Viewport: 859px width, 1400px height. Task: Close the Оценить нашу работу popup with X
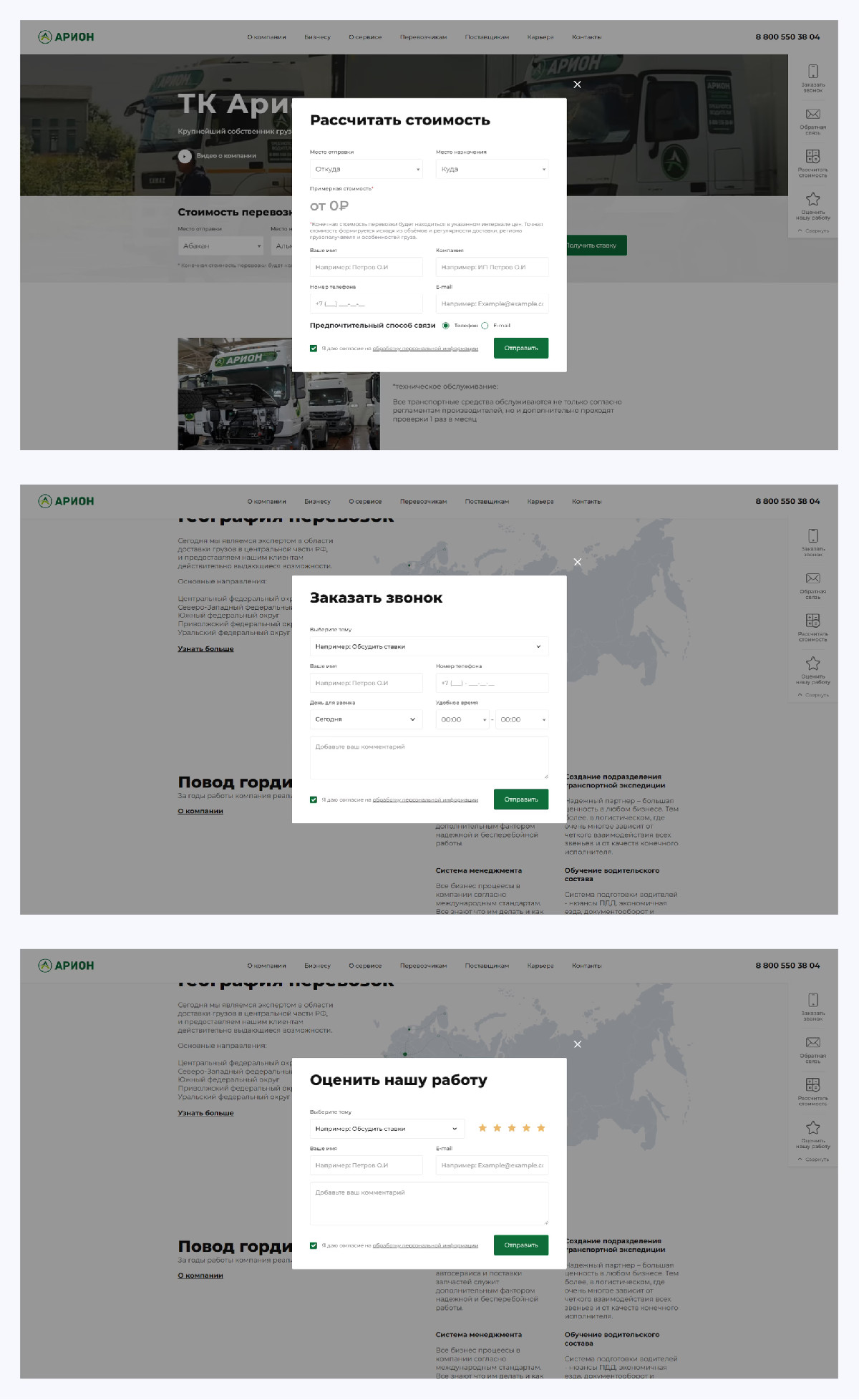577,1044
